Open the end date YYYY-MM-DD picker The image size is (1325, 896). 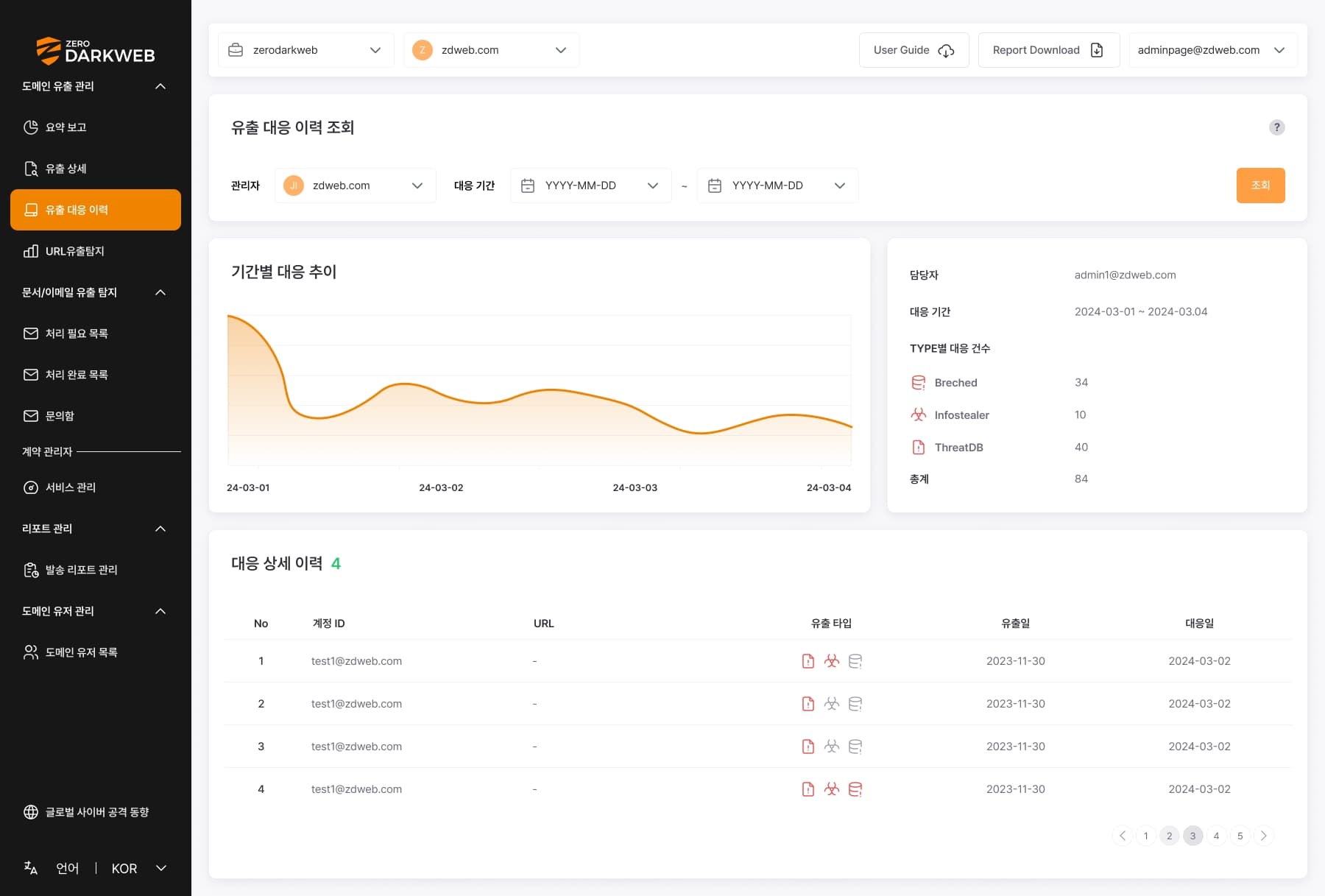coord(778,186)
